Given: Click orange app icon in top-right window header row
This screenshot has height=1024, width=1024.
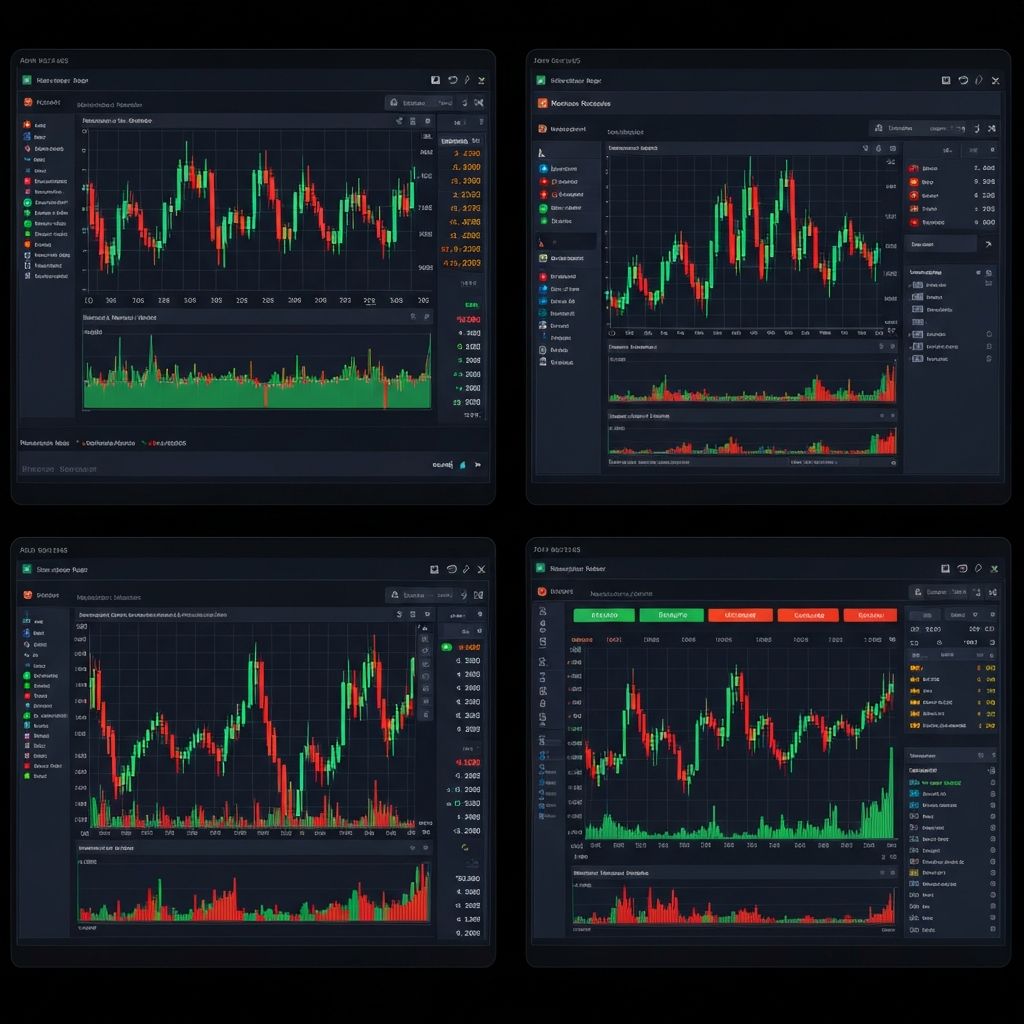Looking at the screenshot, I should 543,103.
